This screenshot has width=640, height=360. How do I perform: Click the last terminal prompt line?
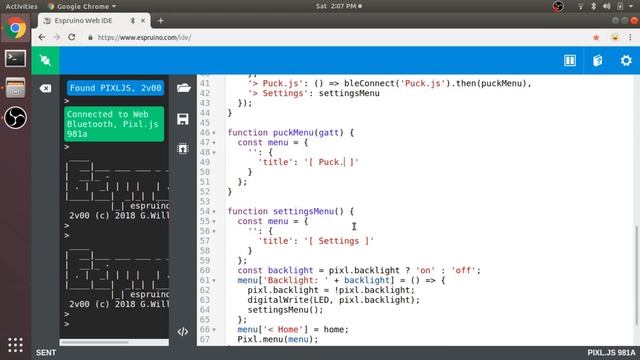(67, 324)
